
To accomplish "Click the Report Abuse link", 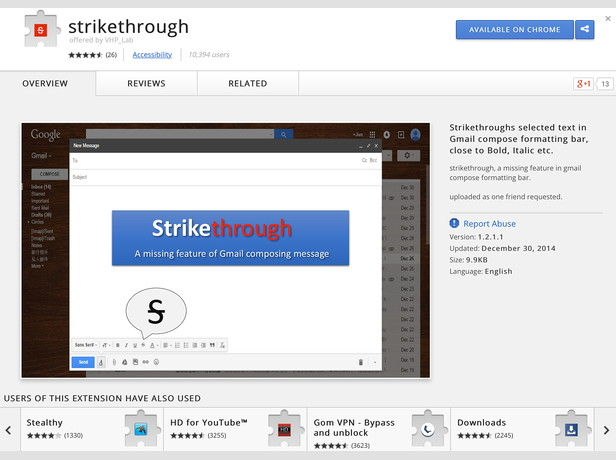I will click(490, 224).
